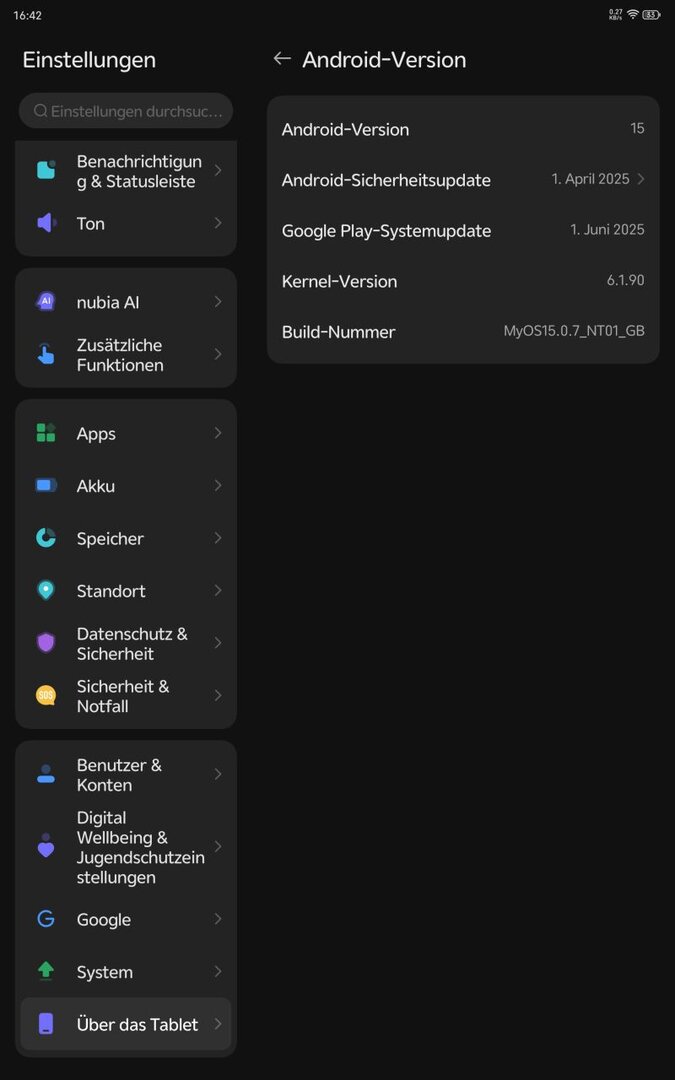Expand the Benutzer & Konten chevron

(217, 775)
